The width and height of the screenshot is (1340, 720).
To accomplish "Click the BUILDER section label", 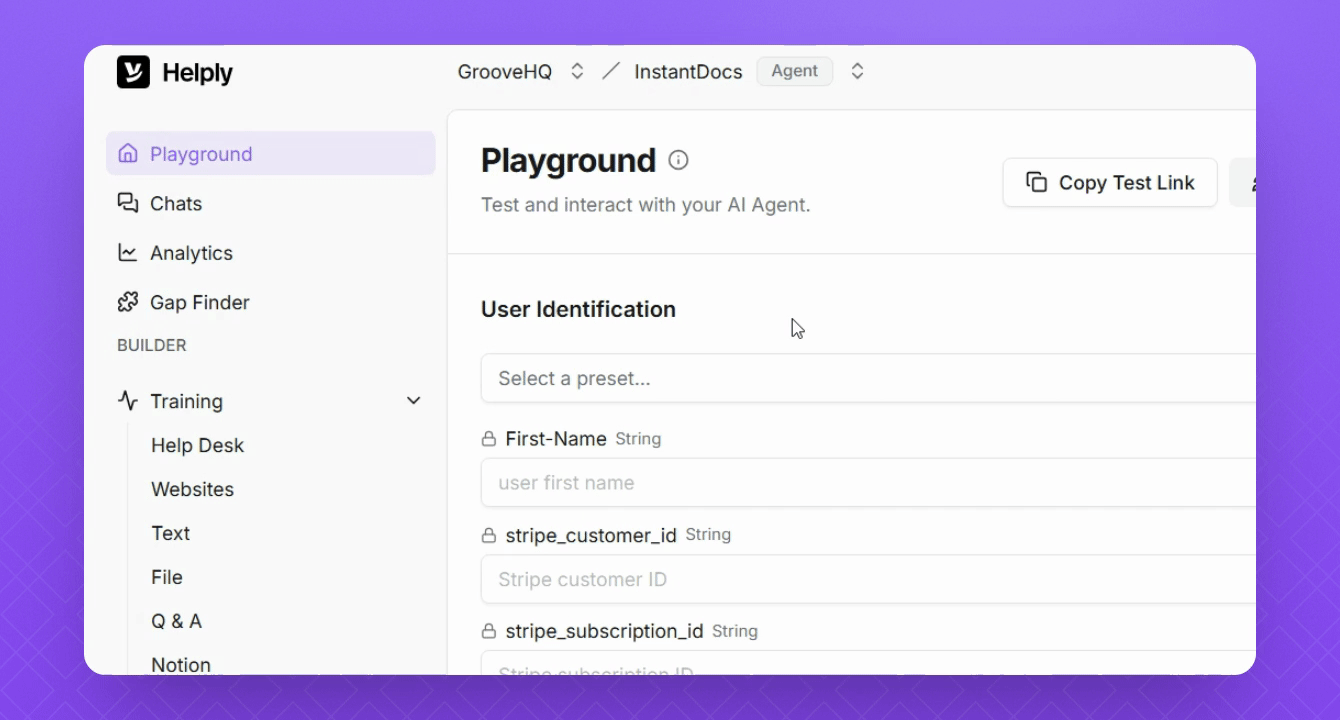I will point(152,345).
